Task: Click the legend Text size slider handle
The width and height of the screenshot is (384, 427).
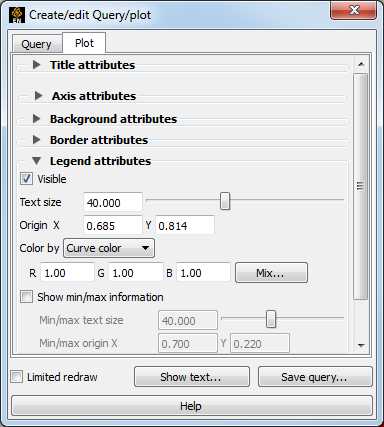Action: [x=225, y=201]
